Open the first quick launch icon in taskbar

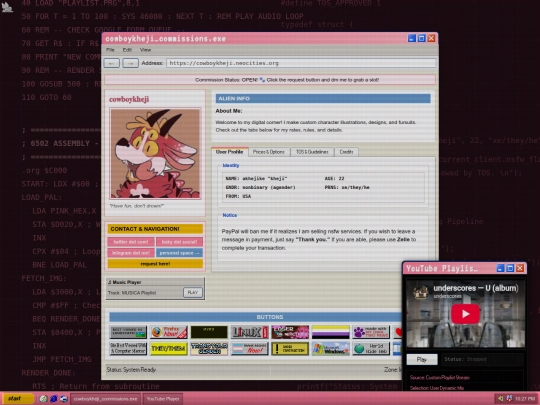[43, 399]
